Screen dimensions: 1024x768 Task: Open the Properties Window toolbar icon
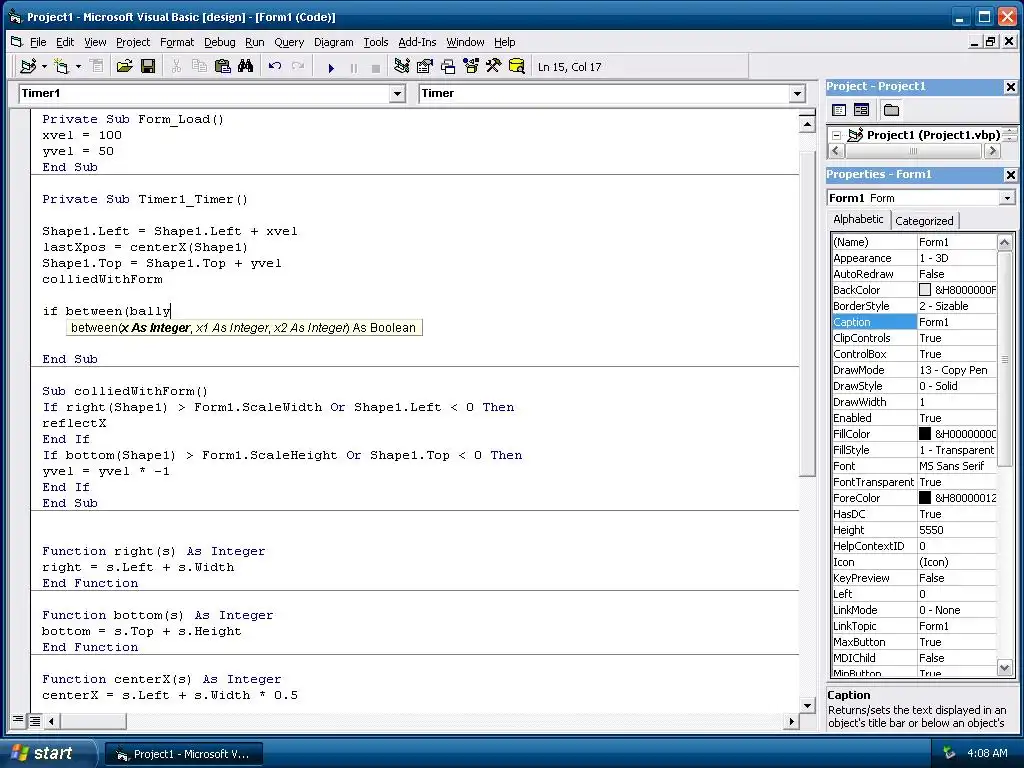[424, 66]
